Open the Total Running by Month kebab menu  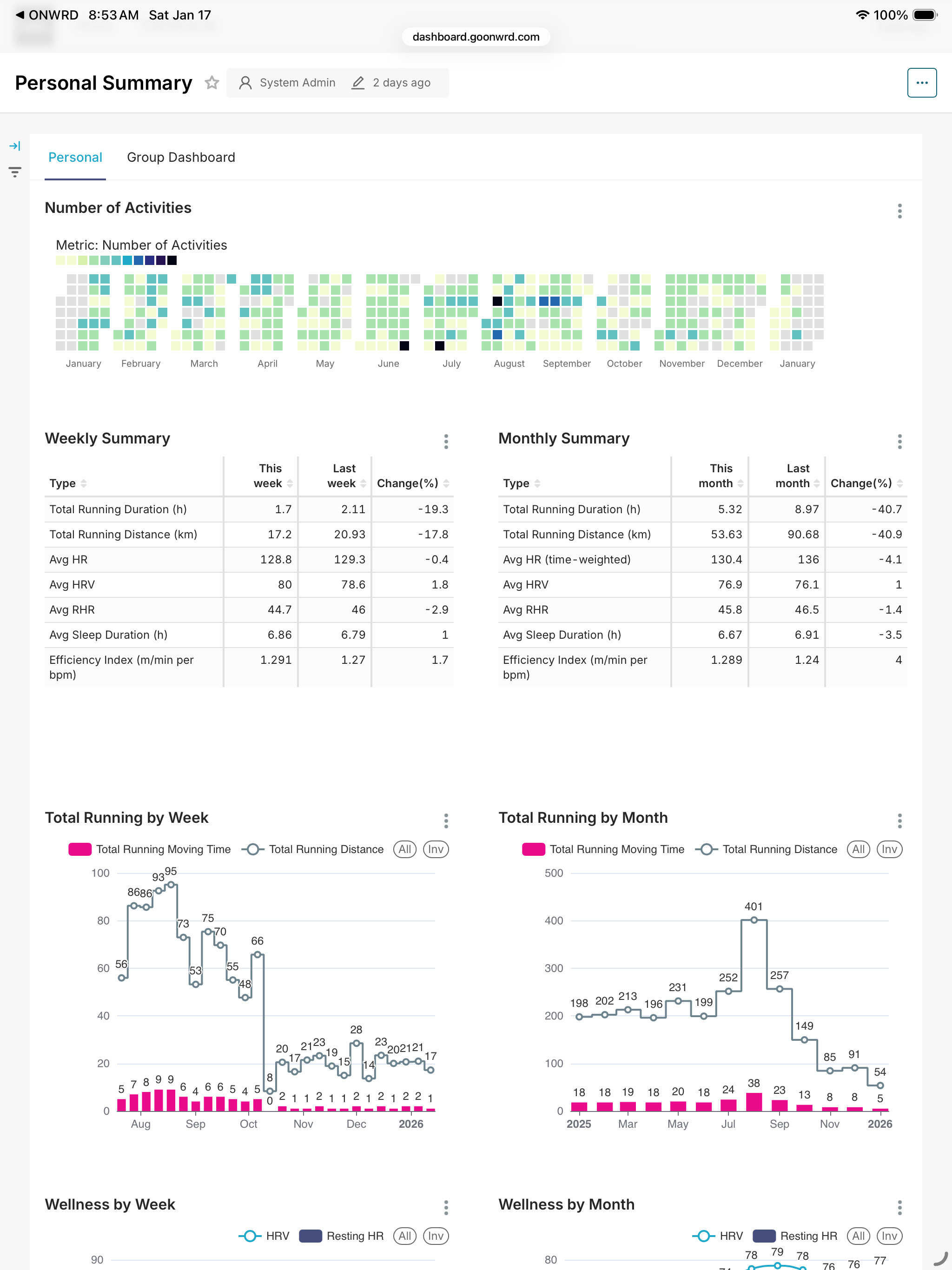point(900,821)
